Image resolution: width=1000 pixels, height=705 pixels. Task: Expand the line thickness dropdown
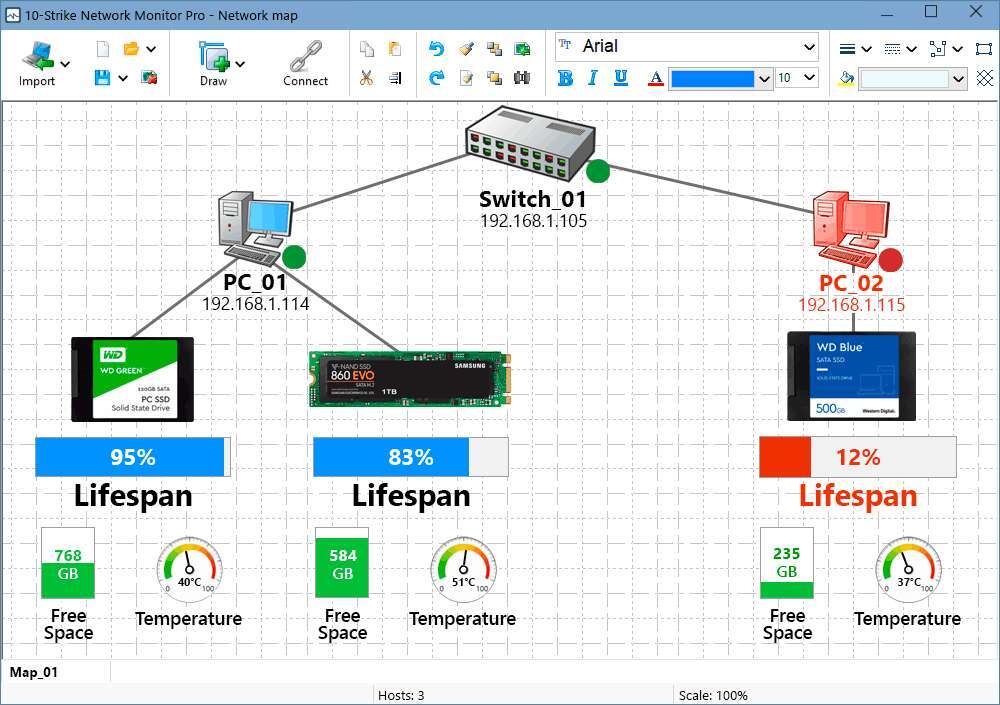[866, 49]
